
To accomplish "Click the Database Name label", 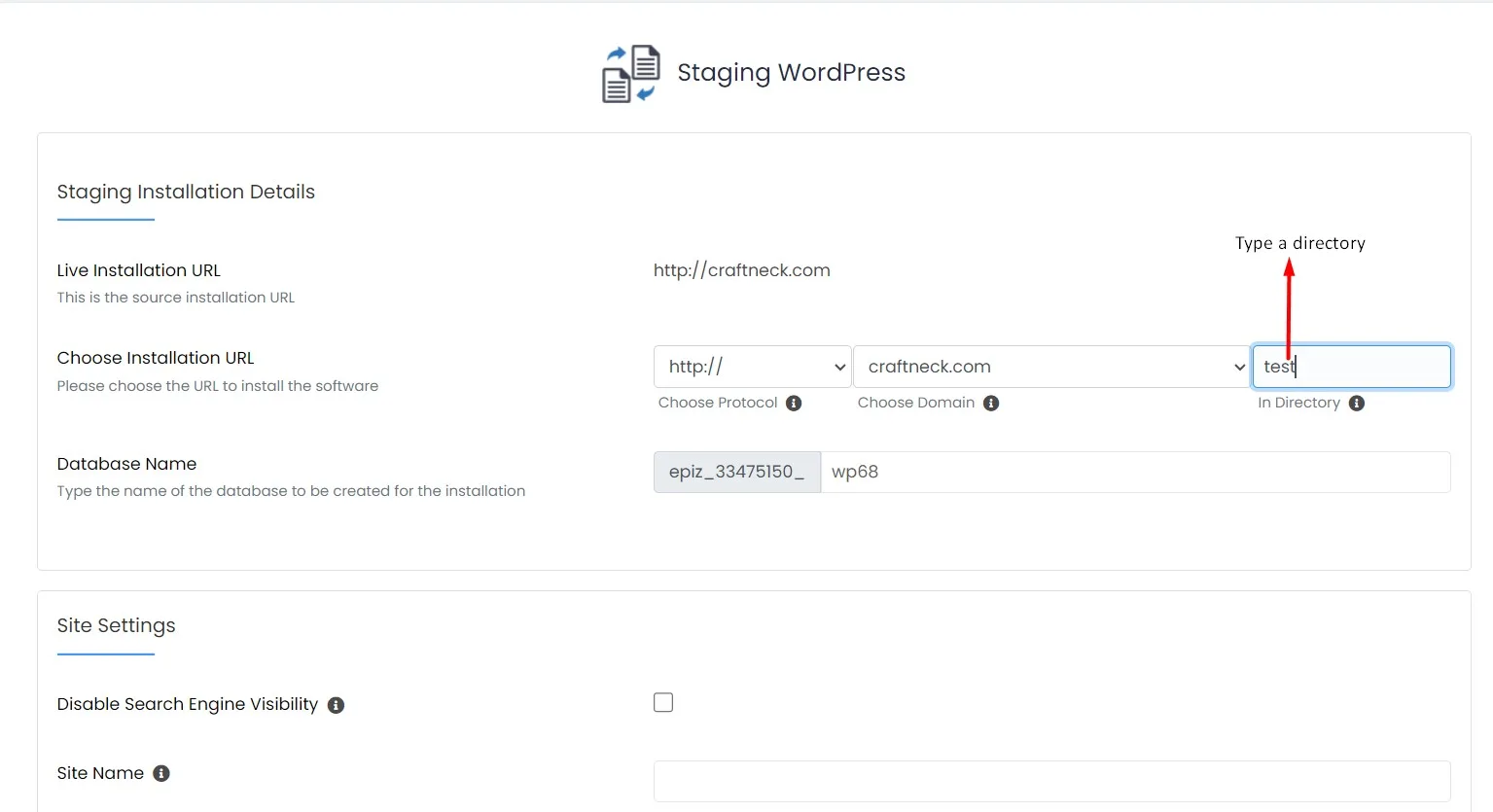I will click(x=126, y=464).
